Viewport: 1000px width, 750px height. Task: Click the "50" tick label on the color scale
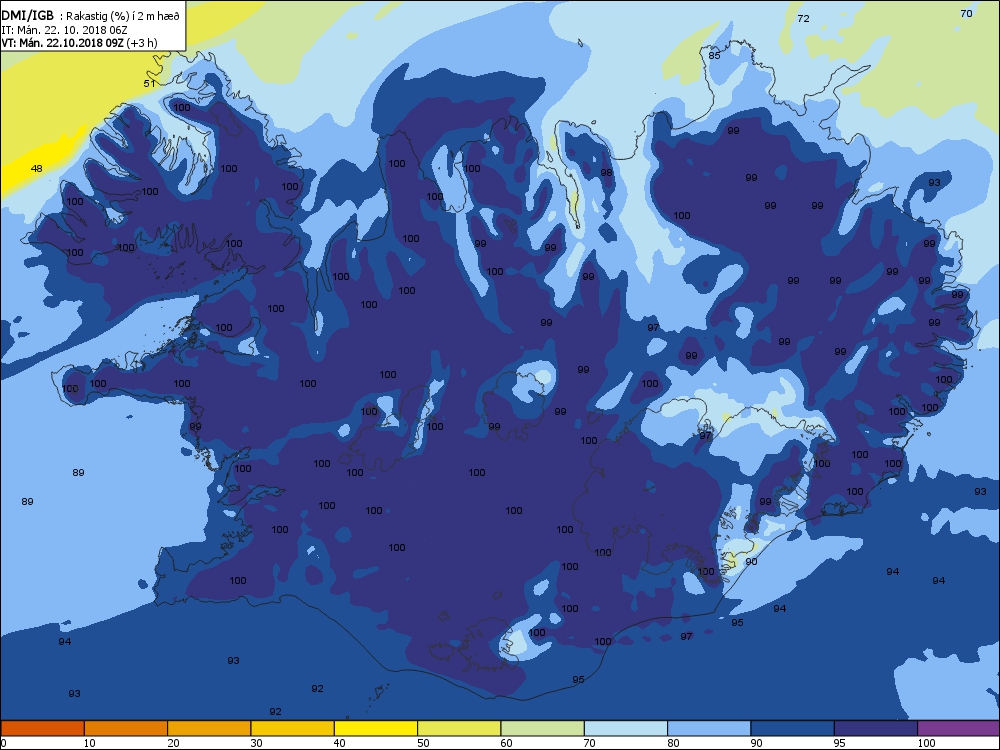tap(423, 743)
